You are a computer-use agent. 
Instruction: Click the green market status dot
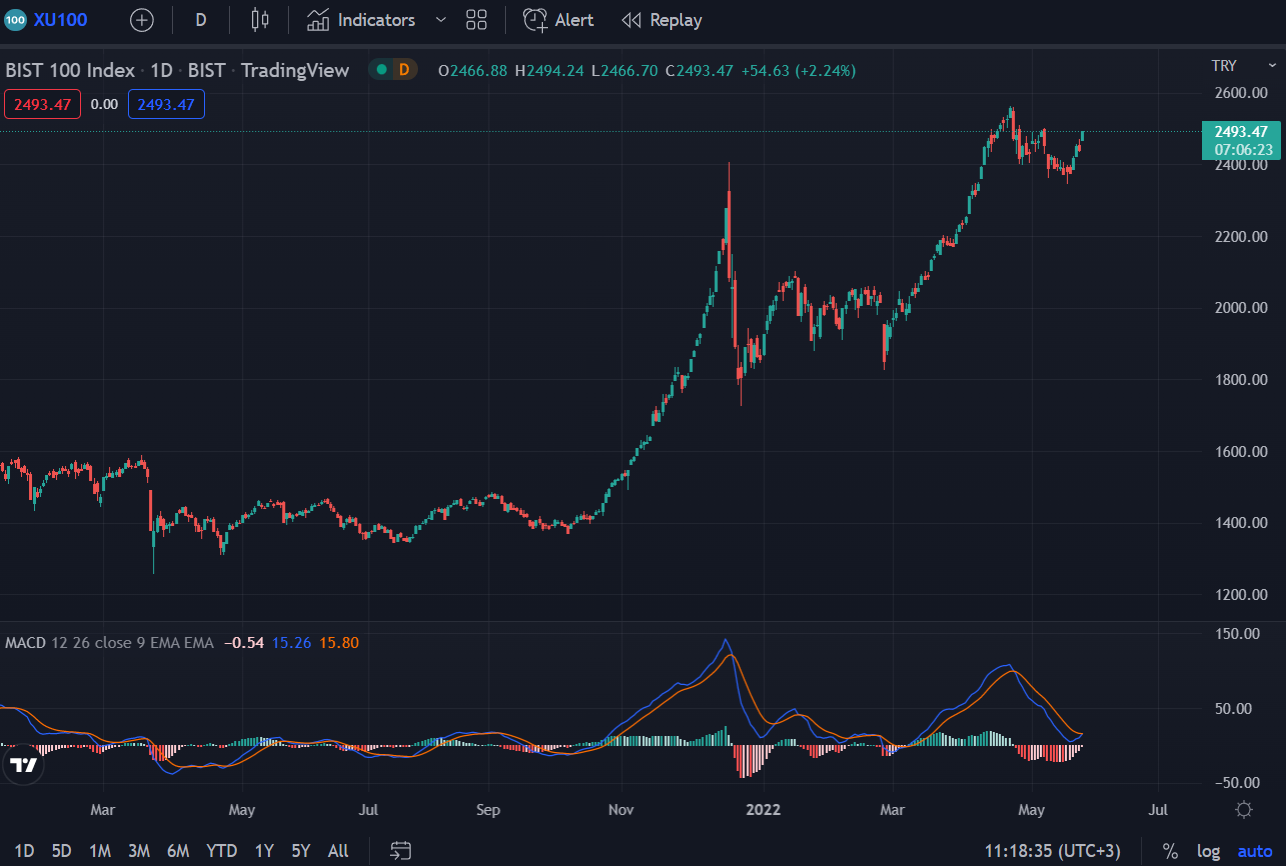pyautogui.click(x=381, y=70)
